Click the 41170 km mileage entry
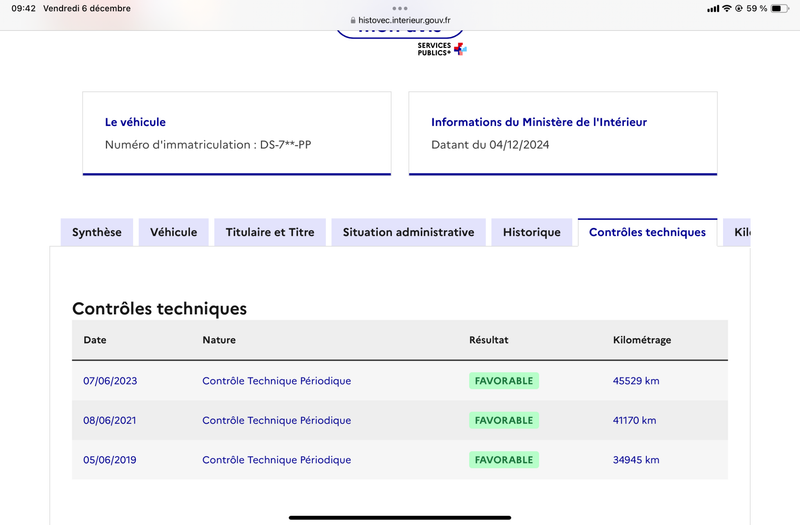This screenshot has height=525, width=800. coord(634,420)
